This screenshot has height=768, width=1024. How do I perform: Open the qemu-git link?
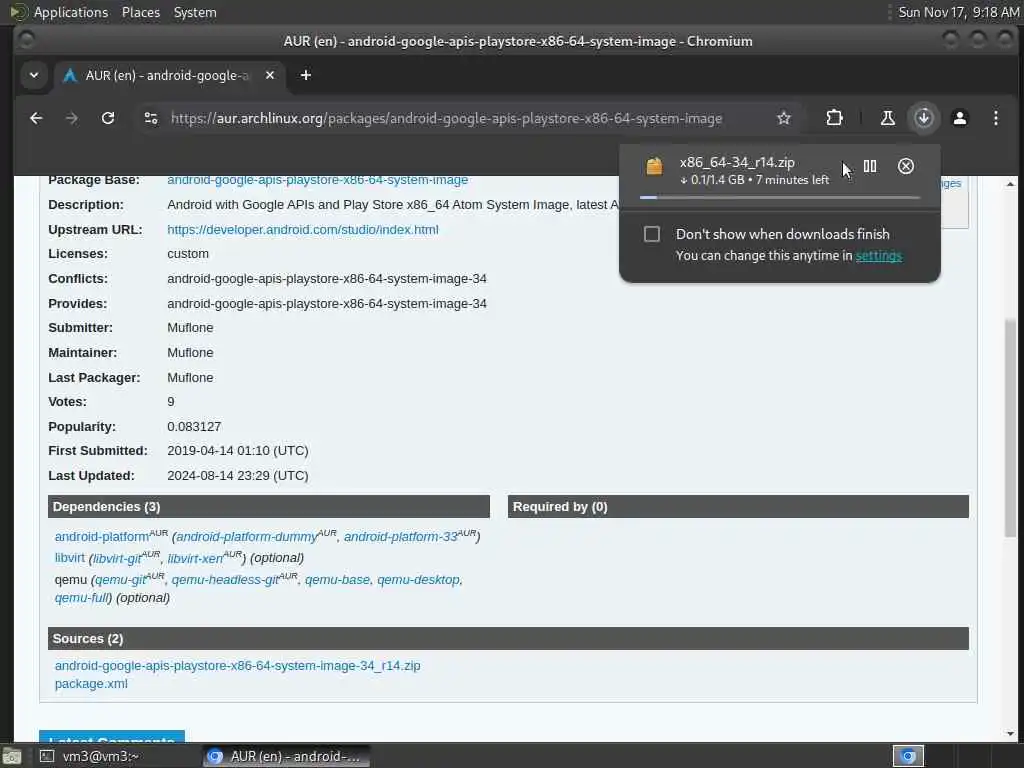pyautogui.click(x=120, y=580)
